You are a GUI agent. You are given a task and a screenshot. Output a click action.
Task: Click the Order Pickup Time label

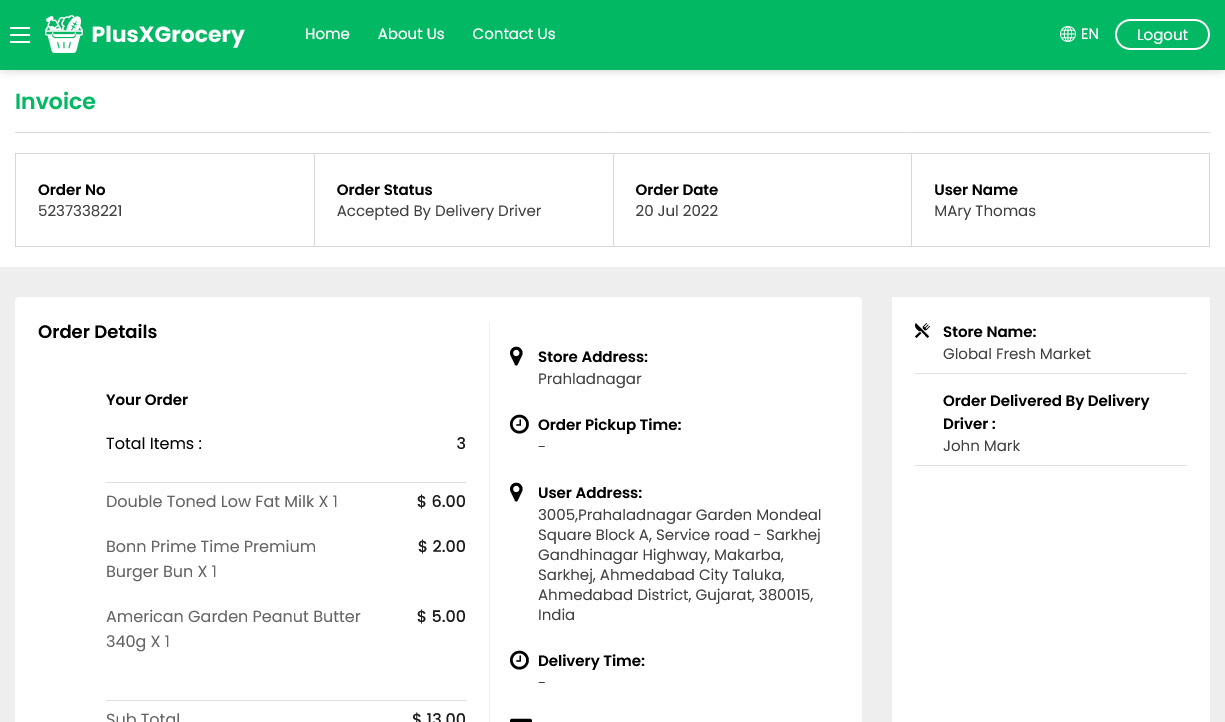click(610, 425)
